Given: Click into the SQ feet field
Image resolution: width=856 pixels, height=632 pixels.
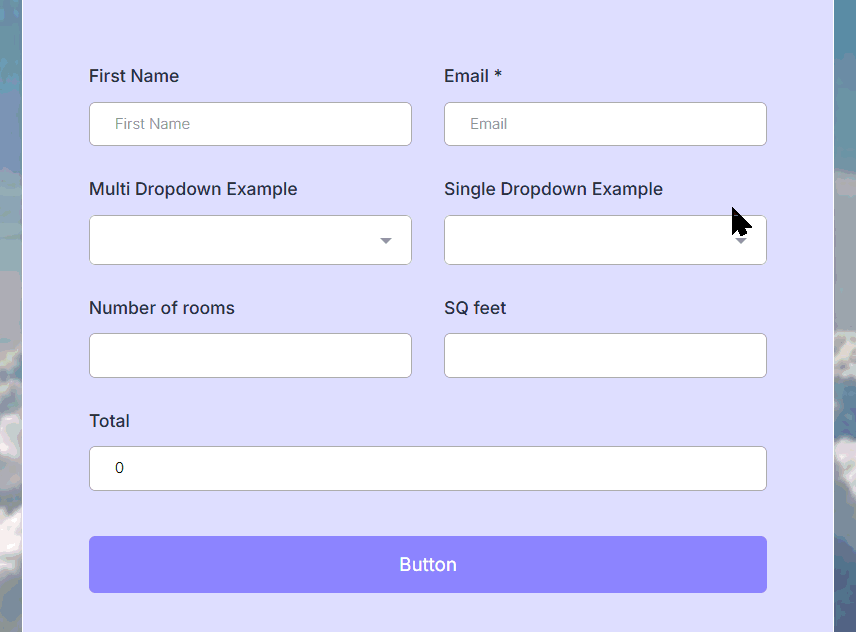Looking at the screenshot, I should pyautogui.click(x=605, y=356).
